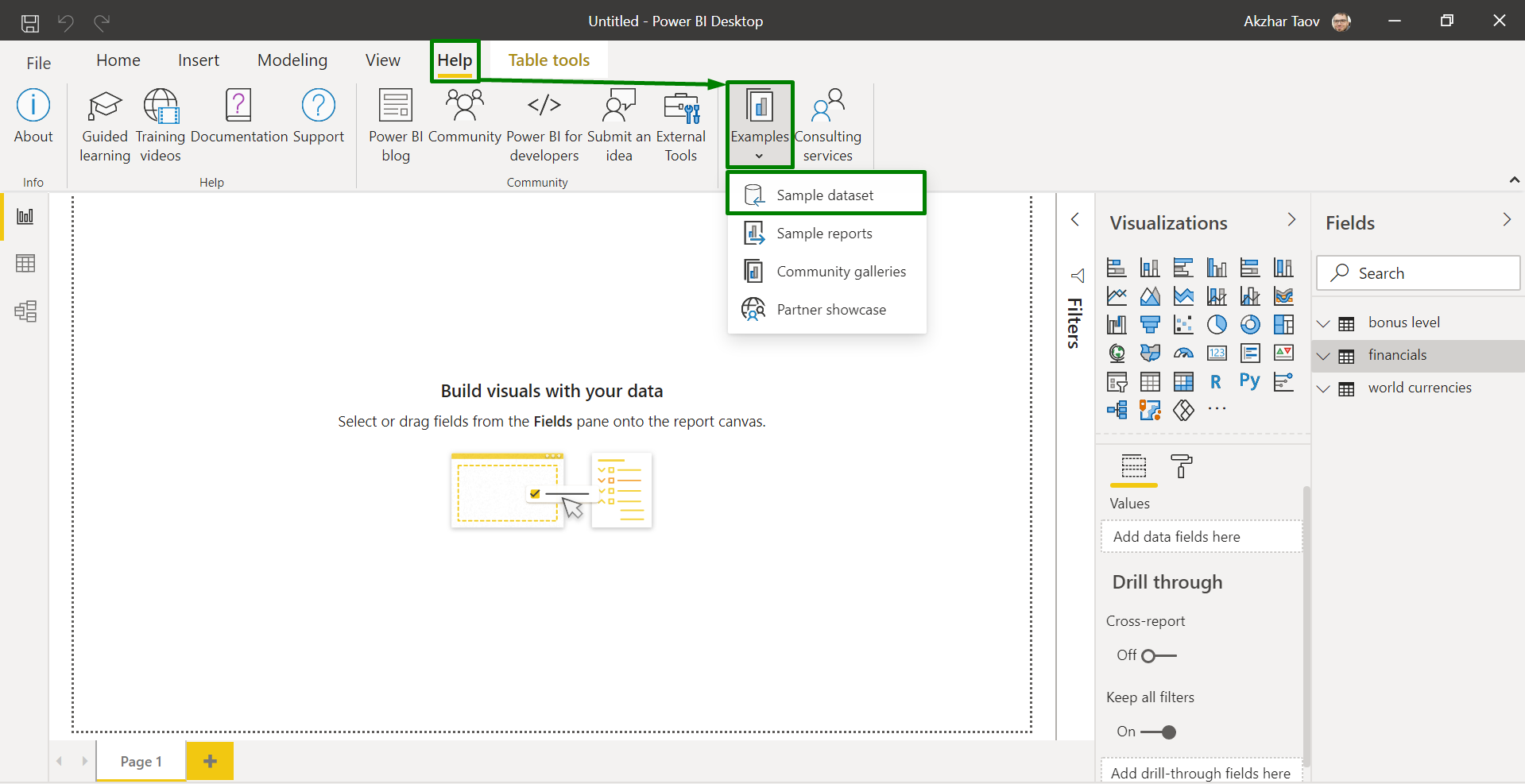Insert a Card visual (123)
This screenshot has width=1525, height=784.
click(x=1217, y=353)
